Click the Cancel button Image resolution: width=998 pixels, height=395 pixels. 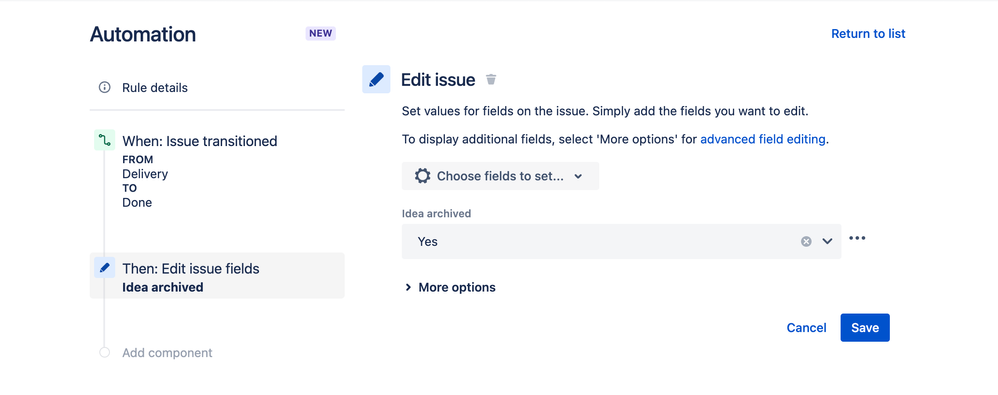(806, 328)
